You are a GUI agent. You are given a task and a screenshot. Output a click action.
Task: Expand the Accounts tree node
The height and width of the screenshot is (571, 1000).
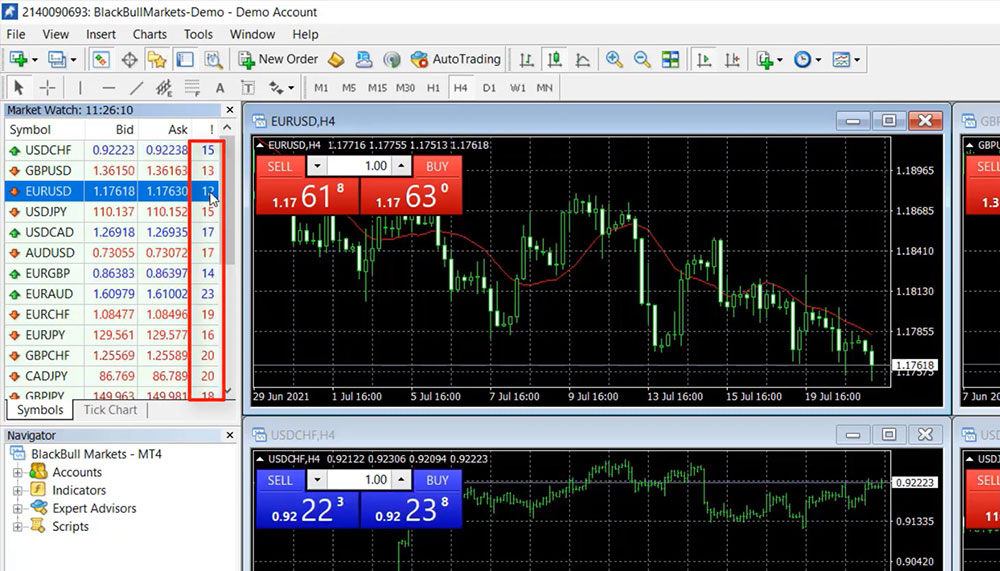18,473
